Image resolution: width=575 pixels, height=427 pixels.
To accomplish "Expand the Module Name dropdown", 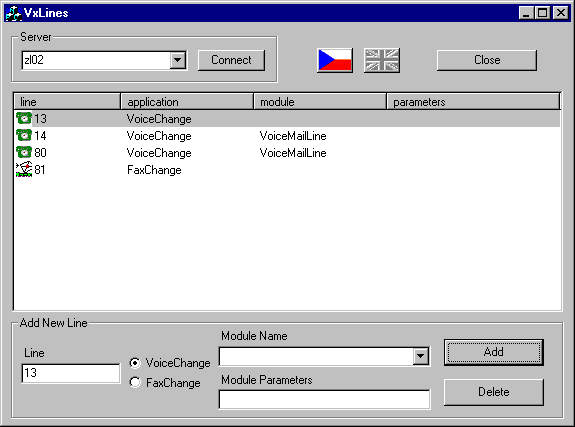I will [x=421, y=356].
